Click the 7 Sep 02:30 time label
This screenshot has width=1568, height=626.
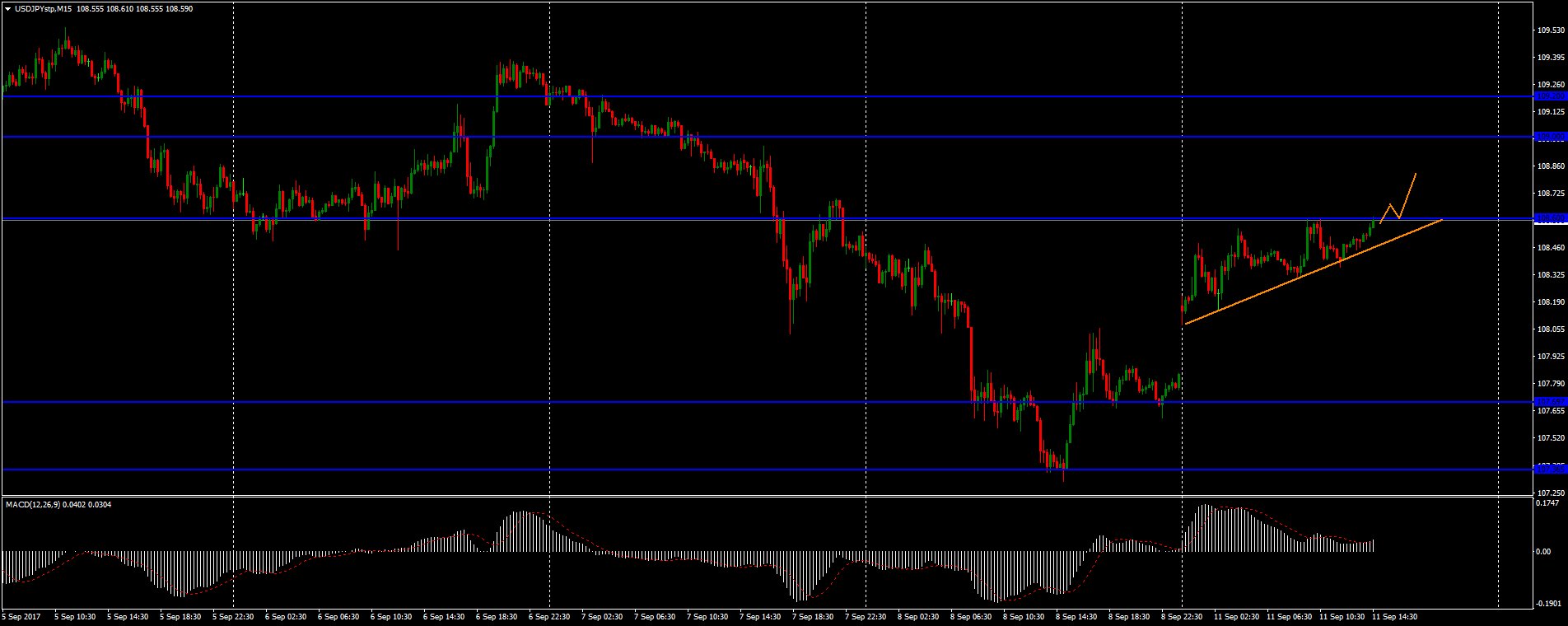pyautogui.click(x=602, y=616)
